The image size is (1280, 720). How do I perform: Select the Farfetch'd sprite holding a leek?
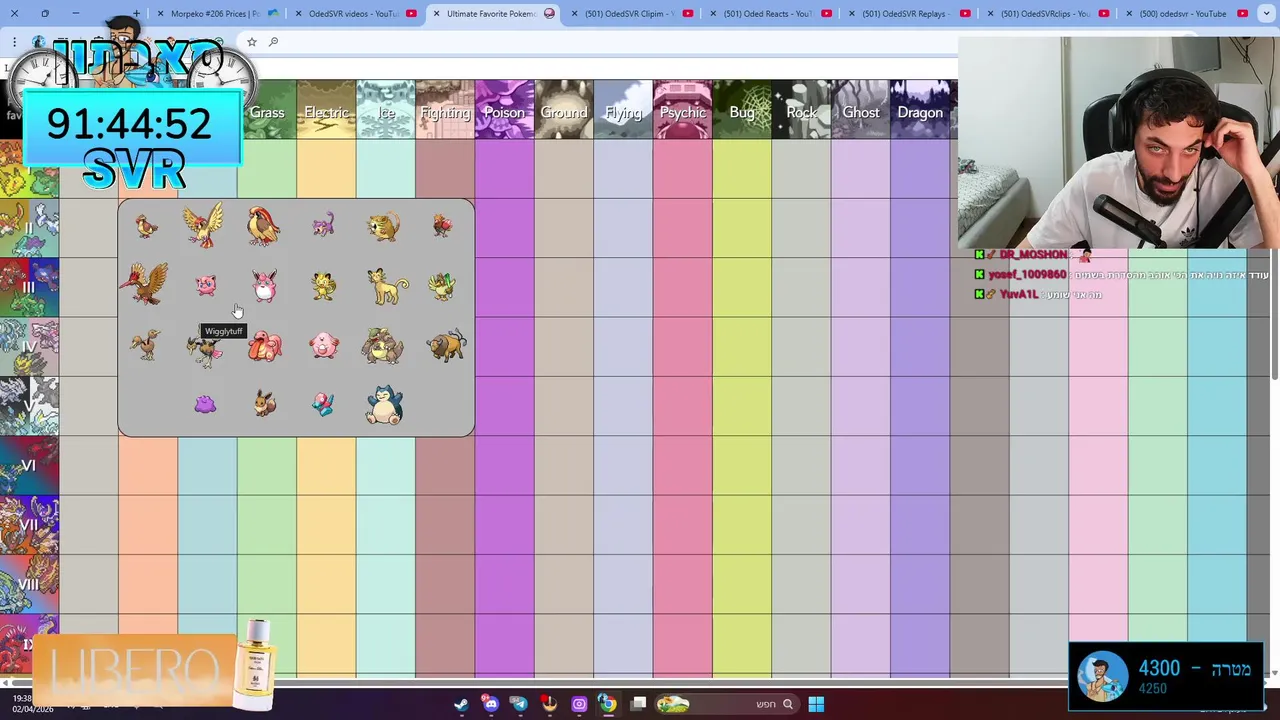441,286
